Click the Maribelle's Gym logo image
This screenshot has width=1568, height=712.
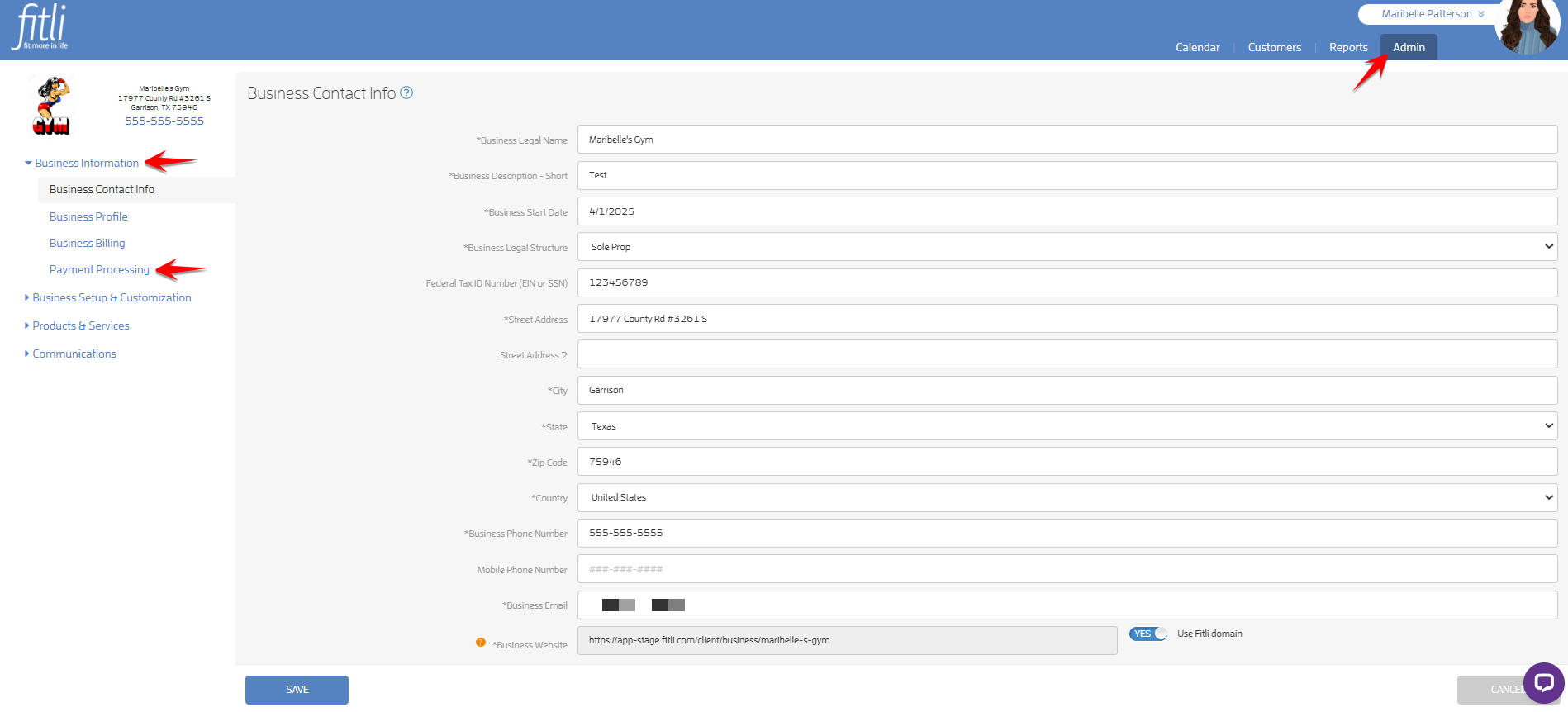click(51, 105)
